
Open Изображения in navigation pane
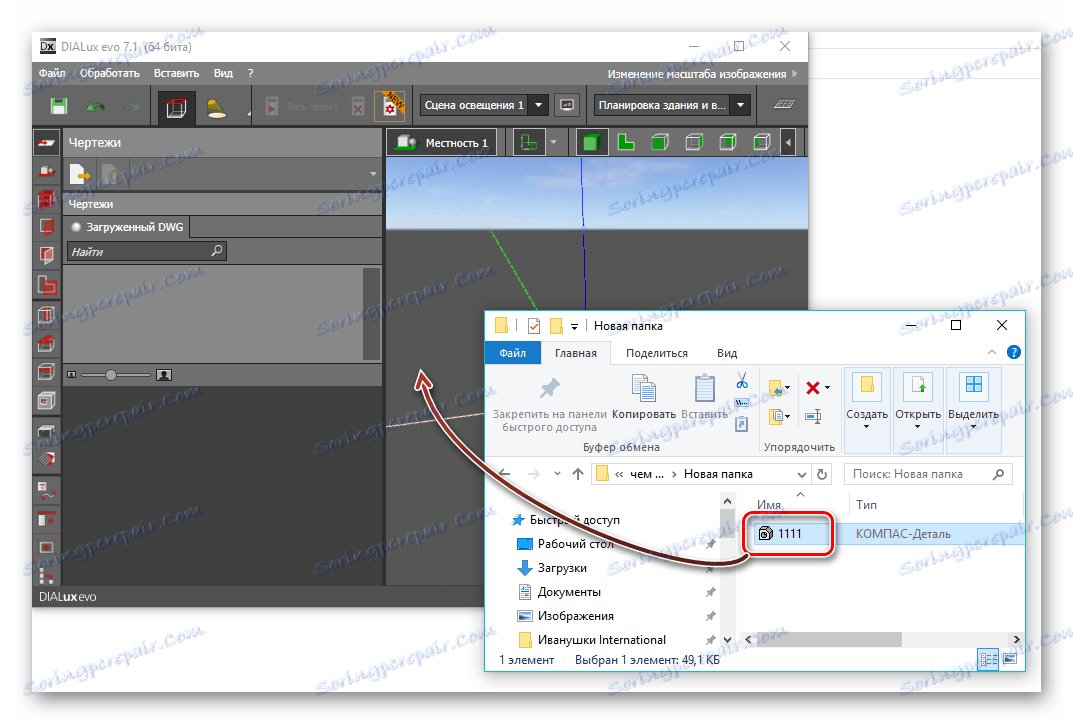pyautogui.click(x=575, y=616)
